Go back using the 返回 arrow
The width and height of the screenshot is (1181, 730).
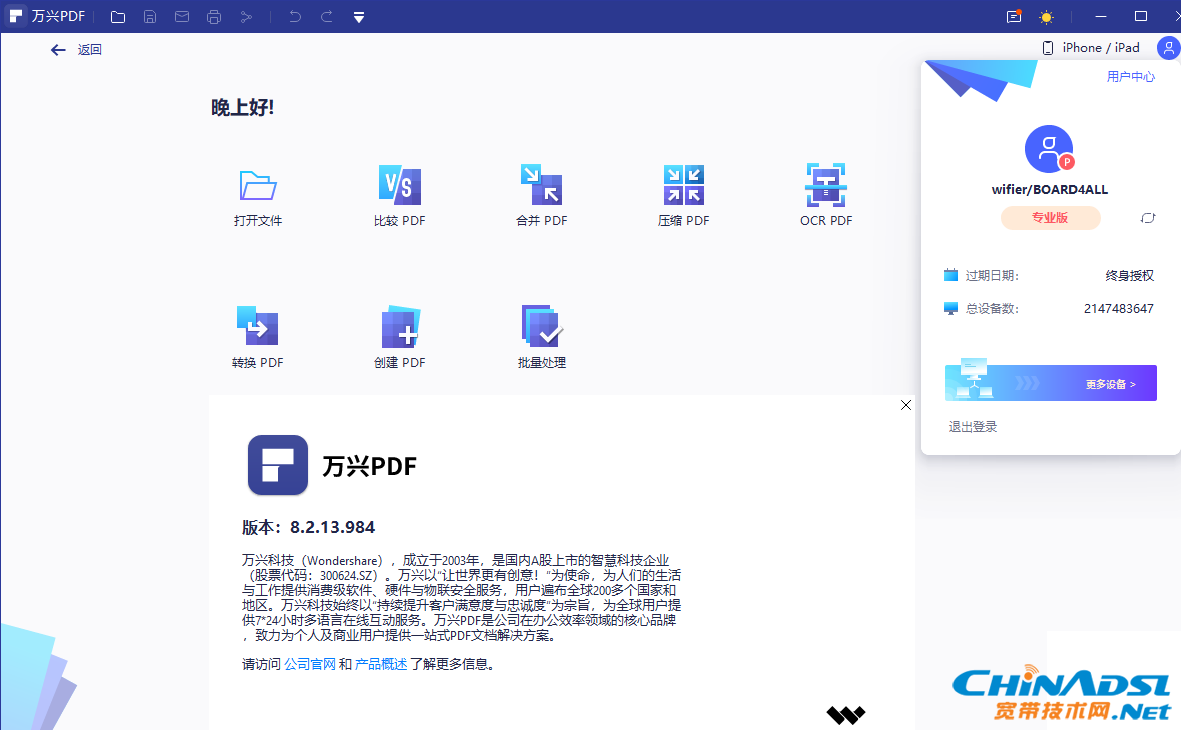(x=59, y=50)
